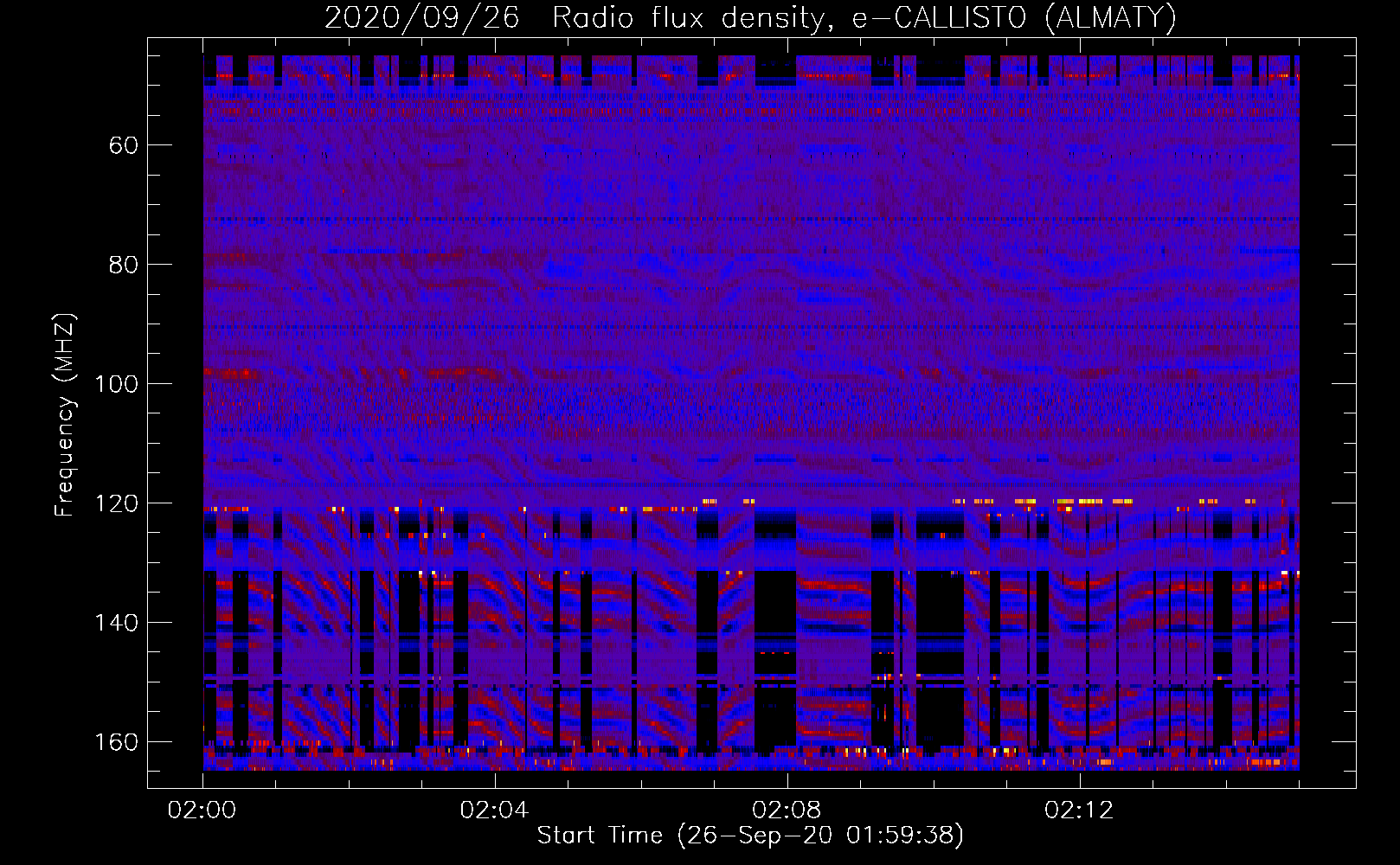Click the 'Start Time (26-Sep-20 01:59:38)' label
Image resolution: width=1400 pixels, height=865 pixels.
750,836
